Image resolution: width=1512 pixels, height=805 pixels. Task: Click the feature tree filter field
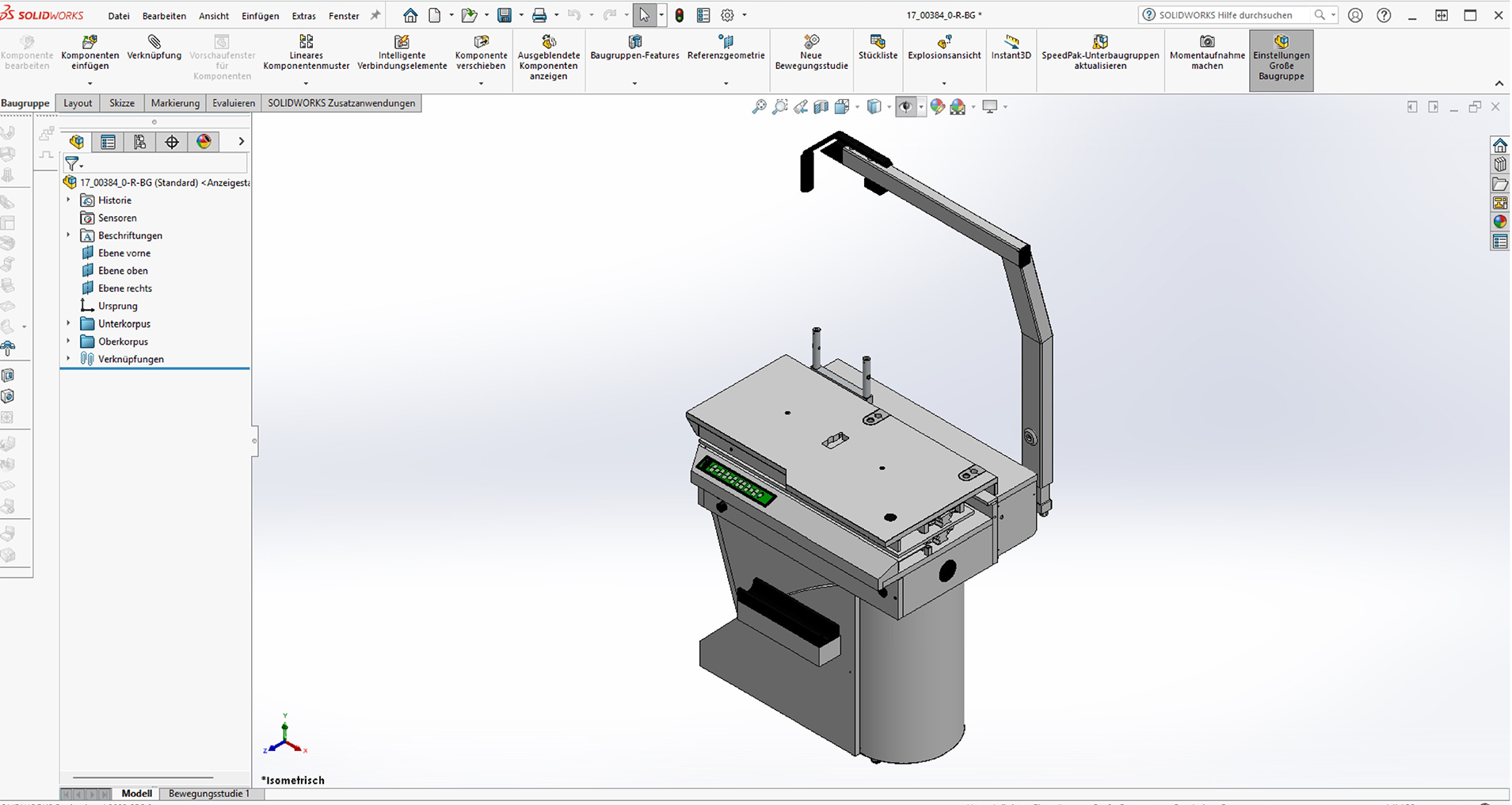click(155, 163)
